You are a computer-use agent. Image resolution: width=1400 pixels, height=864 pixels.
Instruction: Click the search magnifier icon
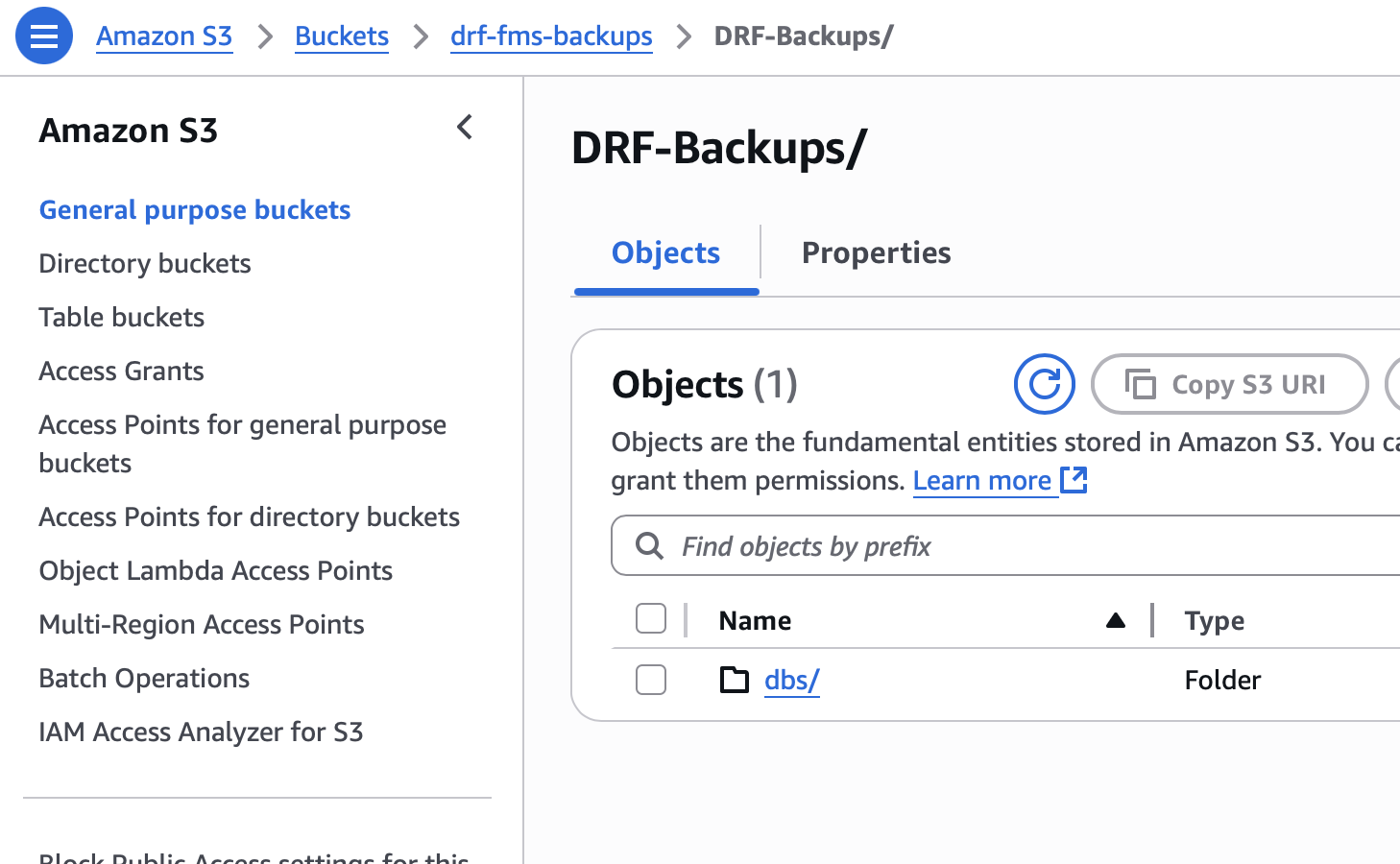650,546
